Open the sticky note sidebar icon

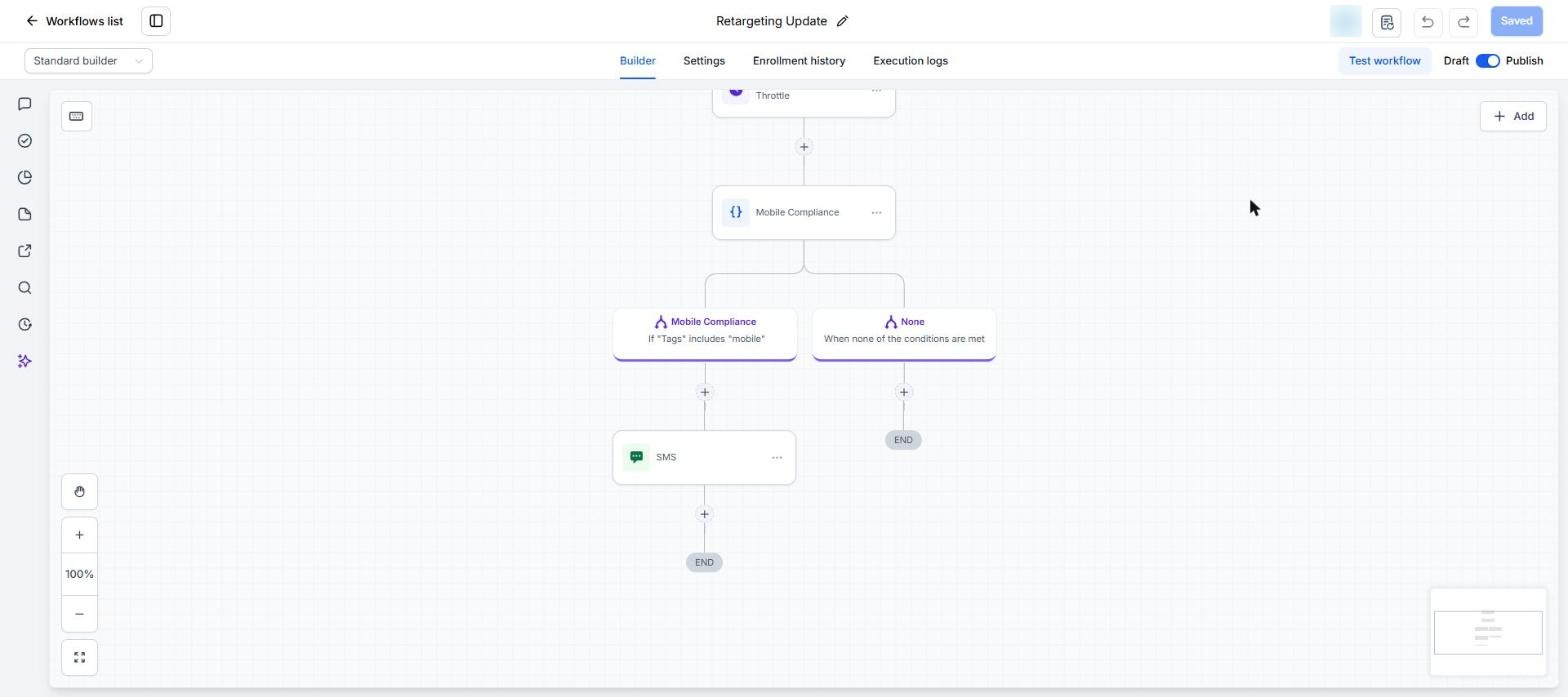click(25, 214)
